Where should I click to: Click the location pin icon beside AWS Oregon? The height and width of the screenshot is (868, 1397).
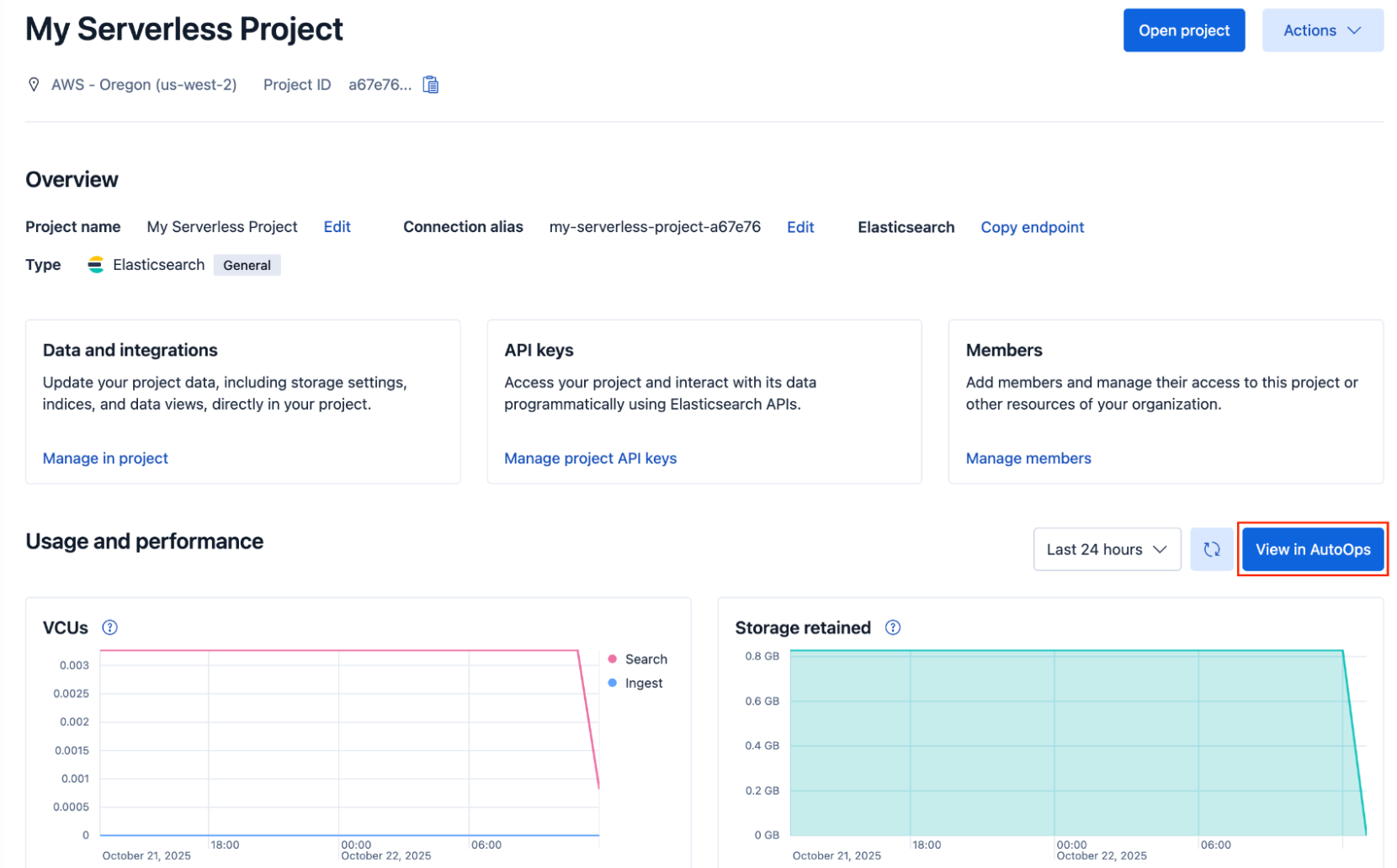pyautogui.click(x=34, y=84)
